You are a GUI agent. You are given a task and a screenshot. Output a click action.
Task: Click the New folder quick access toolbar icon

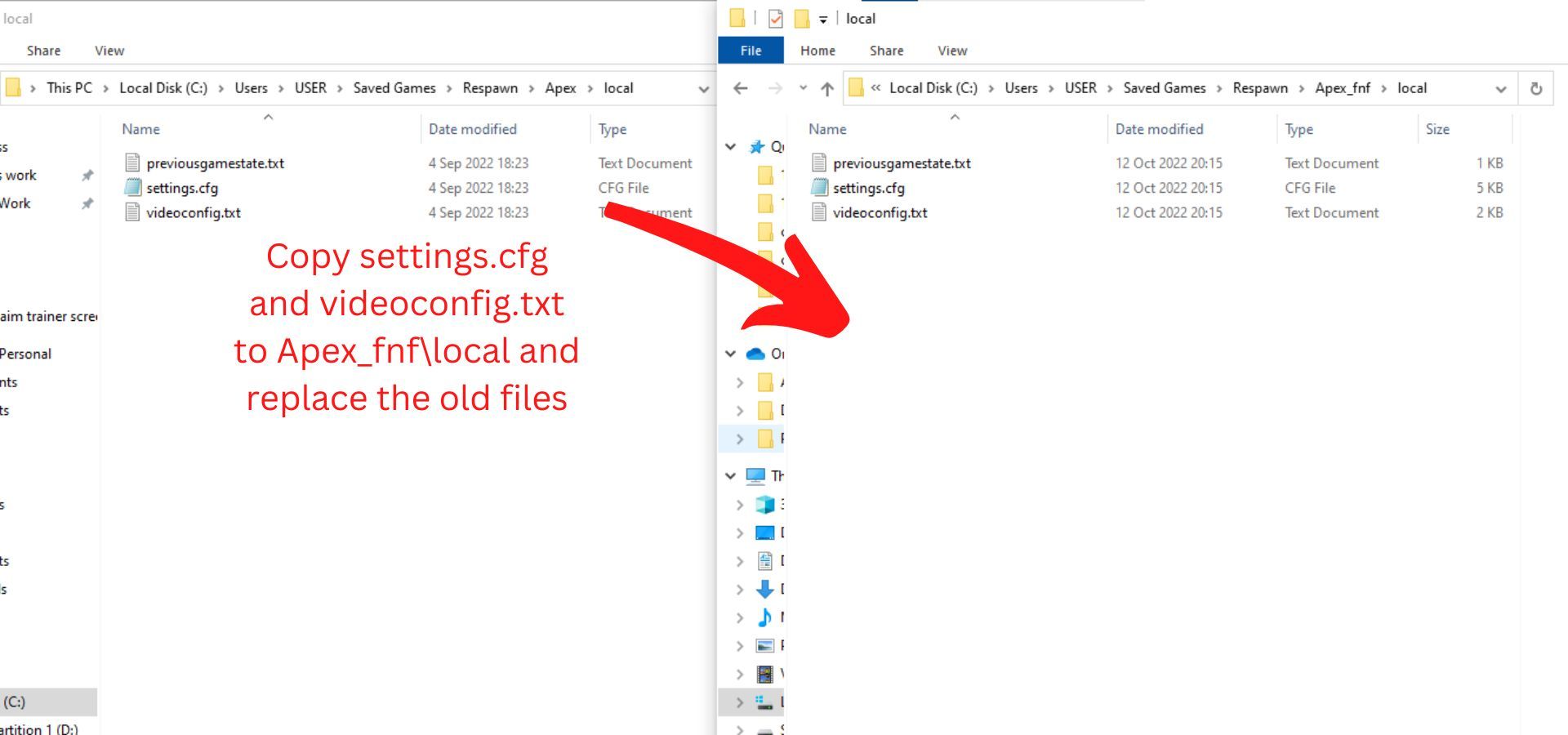pos(802,18)
